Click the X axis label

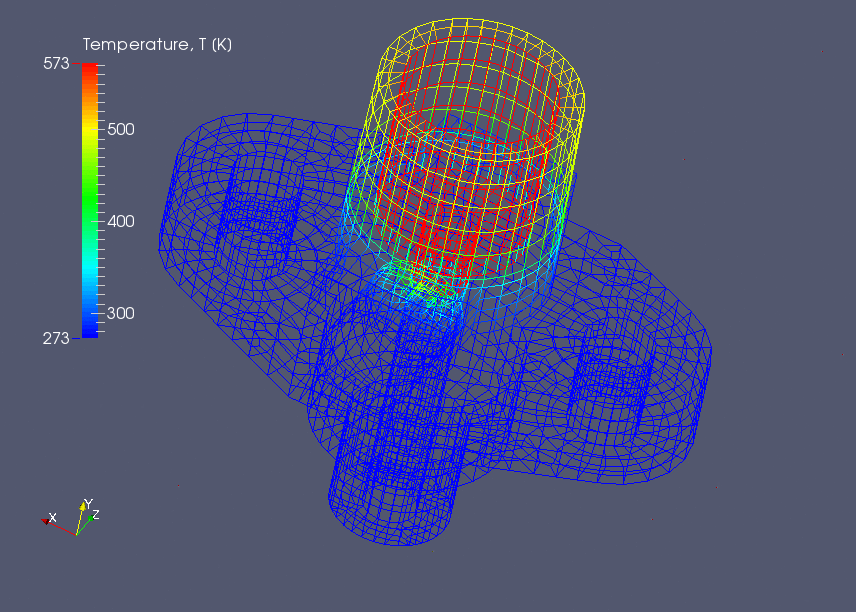52,517
